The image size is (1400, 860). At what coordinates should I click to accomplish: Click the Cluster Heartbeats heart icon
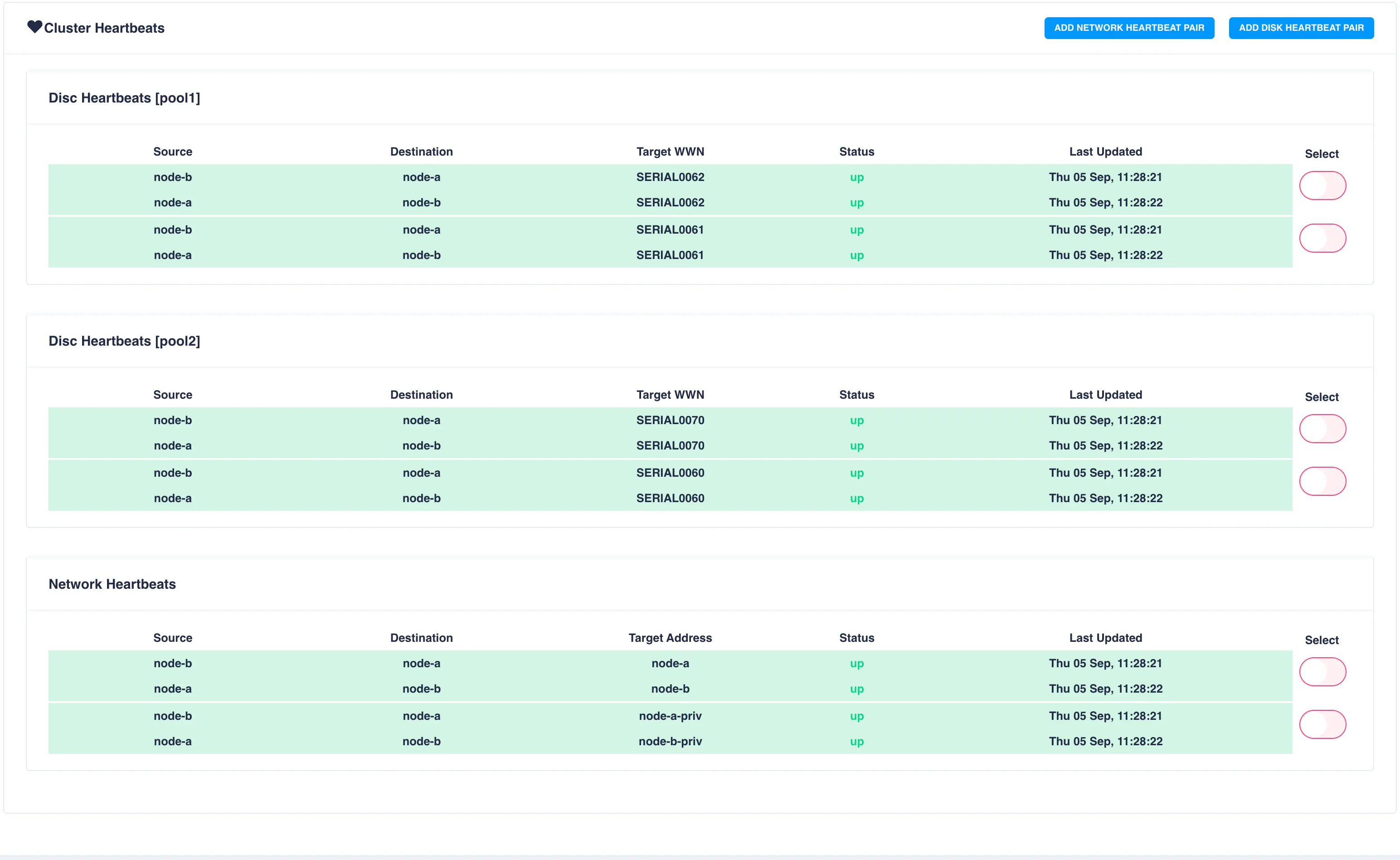[34, 27]
